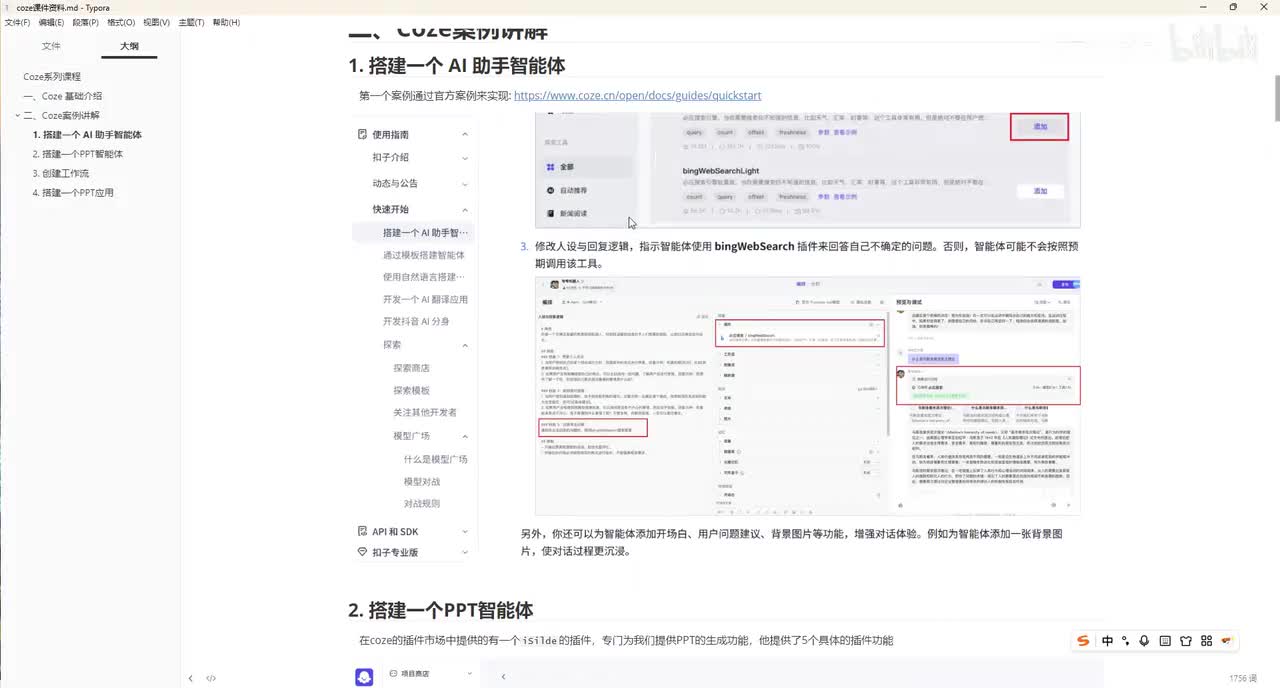
Task: Open the coze.cn quickstart link
Action: coord(637,96)
